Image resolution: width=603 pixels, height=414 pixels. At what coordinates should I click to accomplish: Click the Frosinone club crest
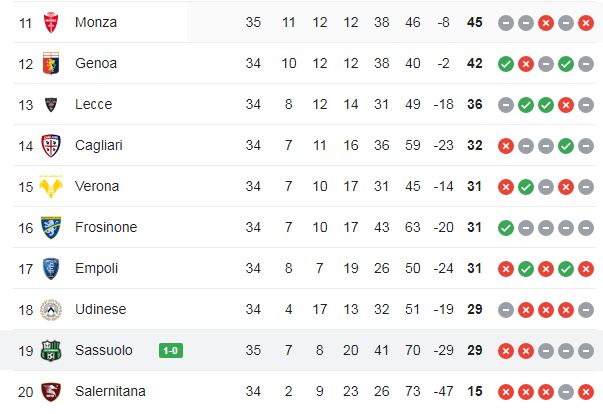click(51, 228)
